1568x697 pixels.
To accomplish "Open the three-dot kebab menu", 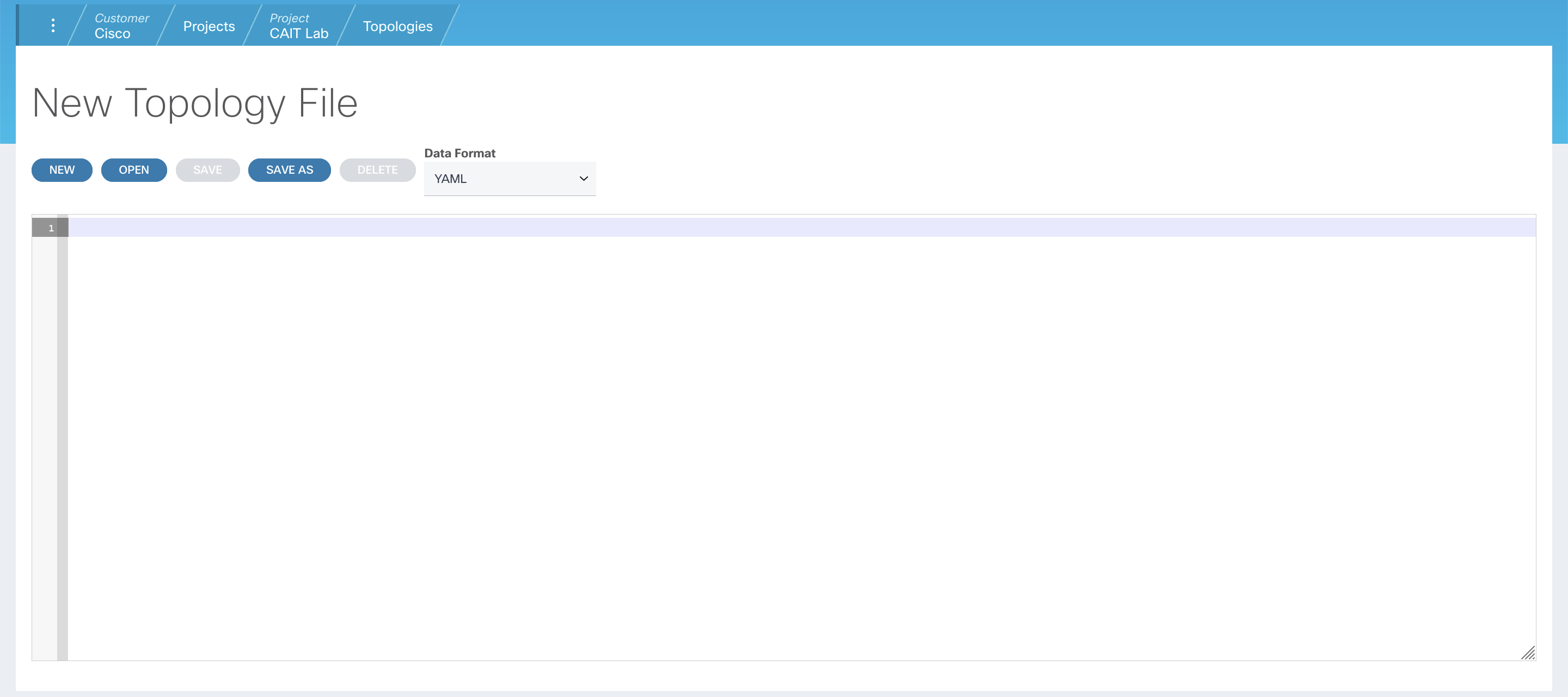I will click(53, 26).
